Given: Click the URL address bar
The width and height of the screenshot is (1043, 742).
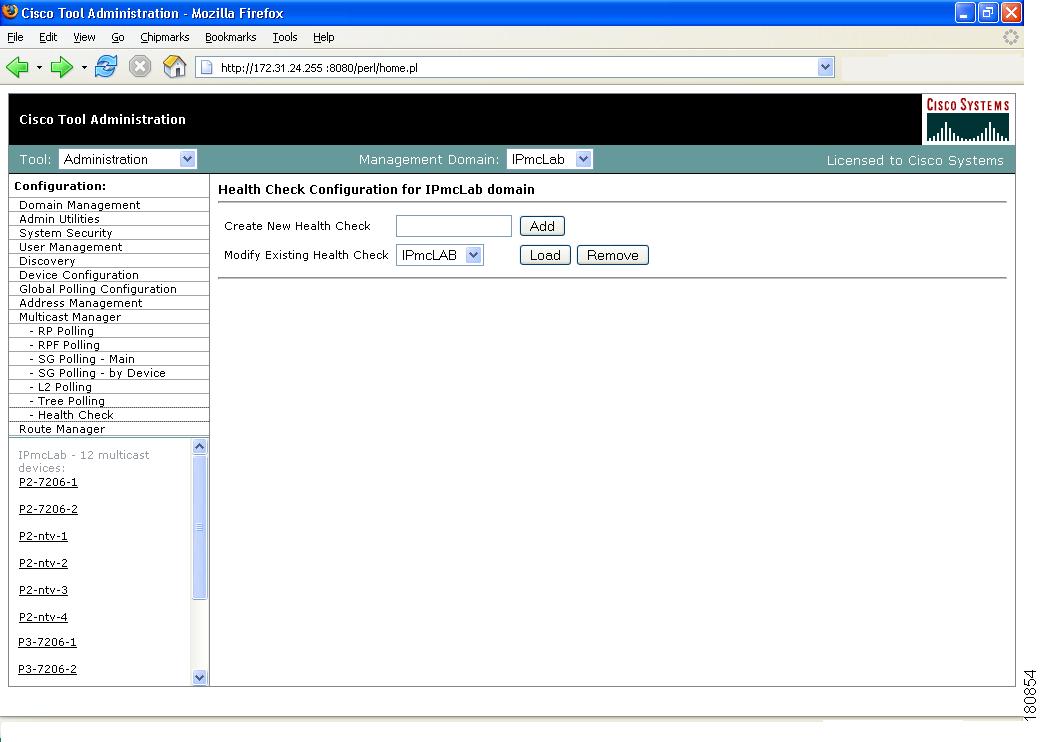Looking at the screenshot, I should tap(515, 67).
